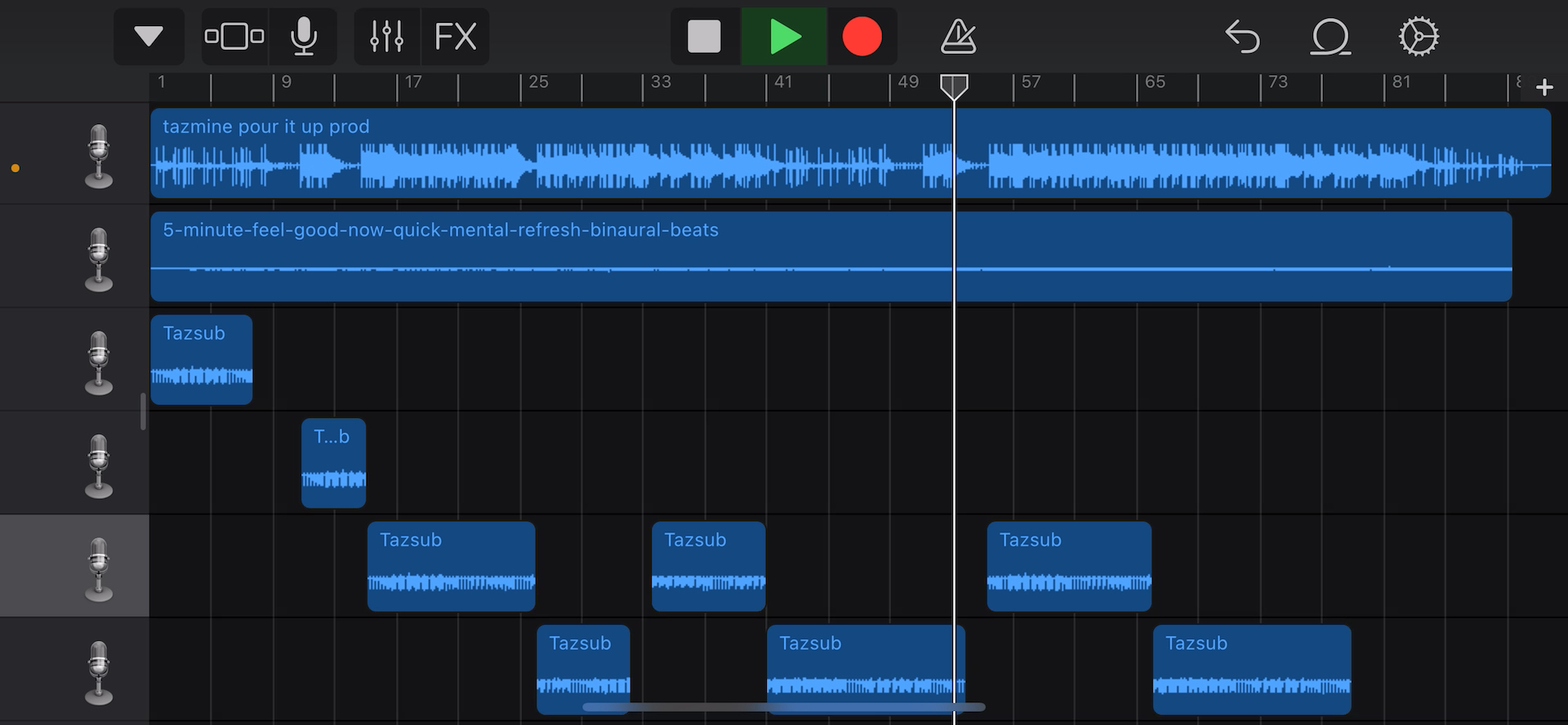Tap the plus icon to add song sections

point(1544,87)
